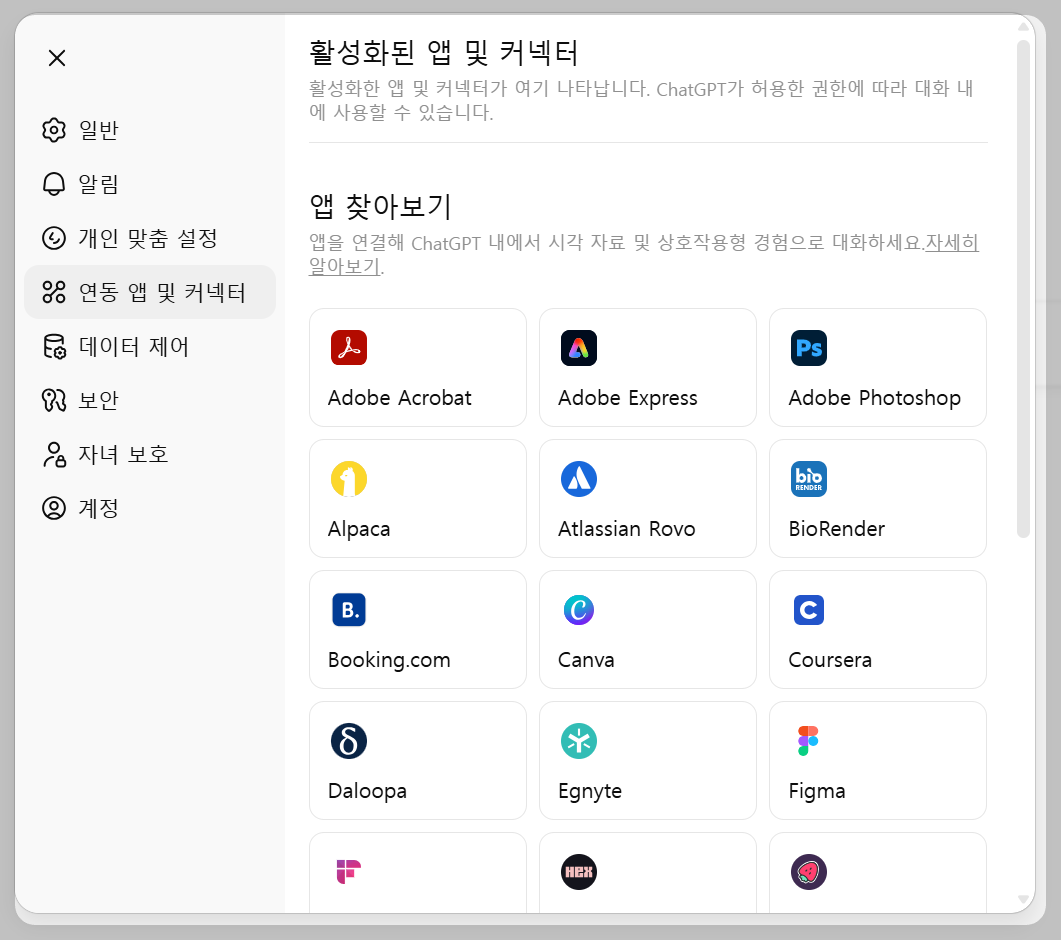The height and width of the screenshot is (940, 1061).
Task: Open the 개인 맞춤 설정 tab
Action: [x=150, y=238]
